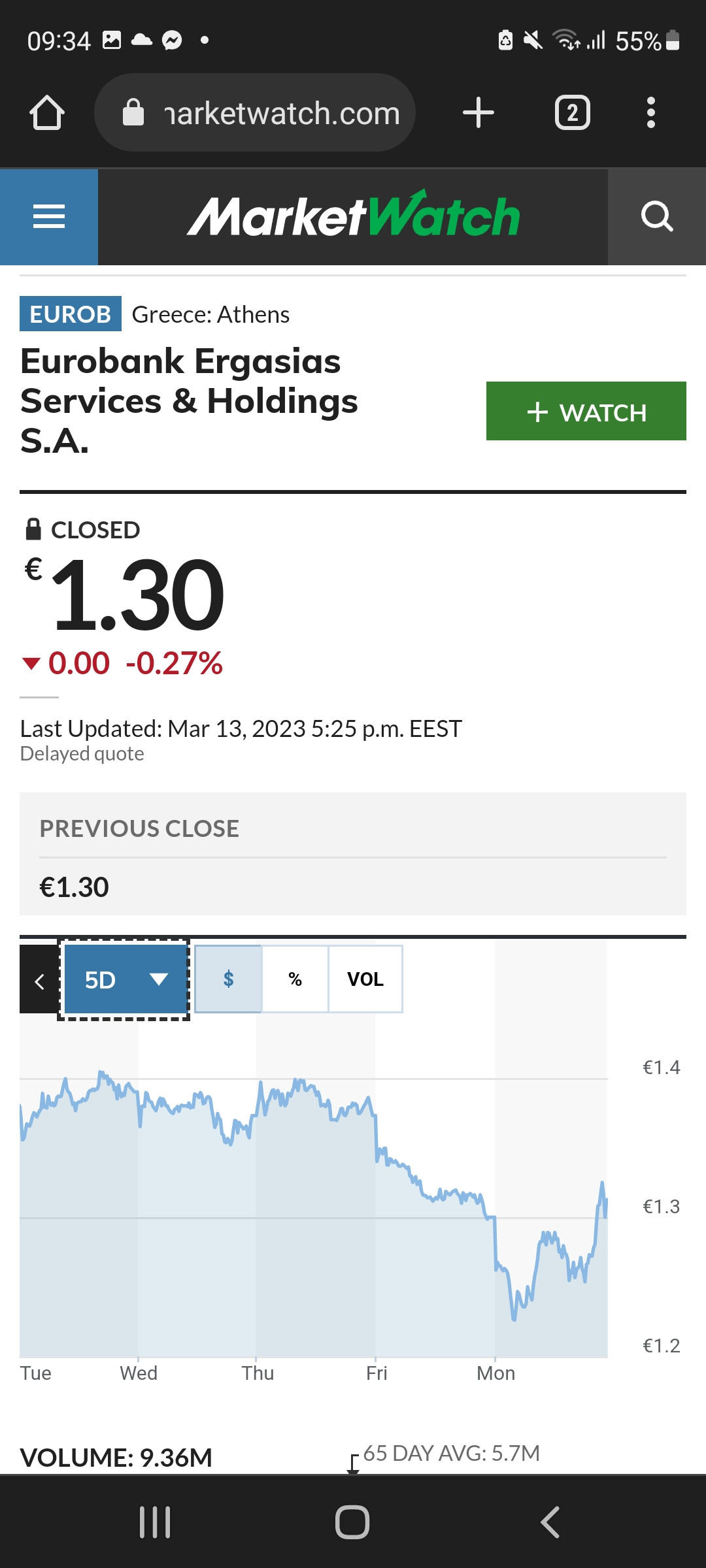Viewport: 706px width, 1568px height.
Task: Switch chart to percent view
Action: click(295, 979)
